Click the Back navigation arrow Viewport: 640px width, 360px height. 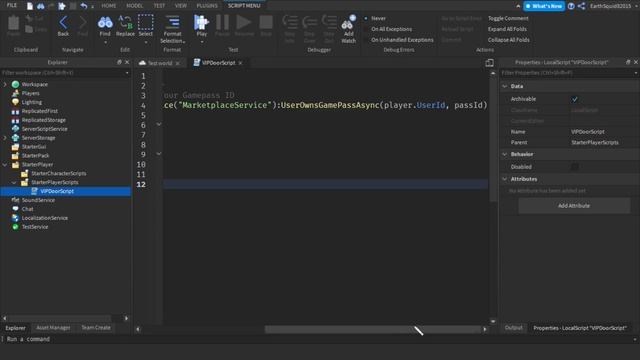(63, 22)
